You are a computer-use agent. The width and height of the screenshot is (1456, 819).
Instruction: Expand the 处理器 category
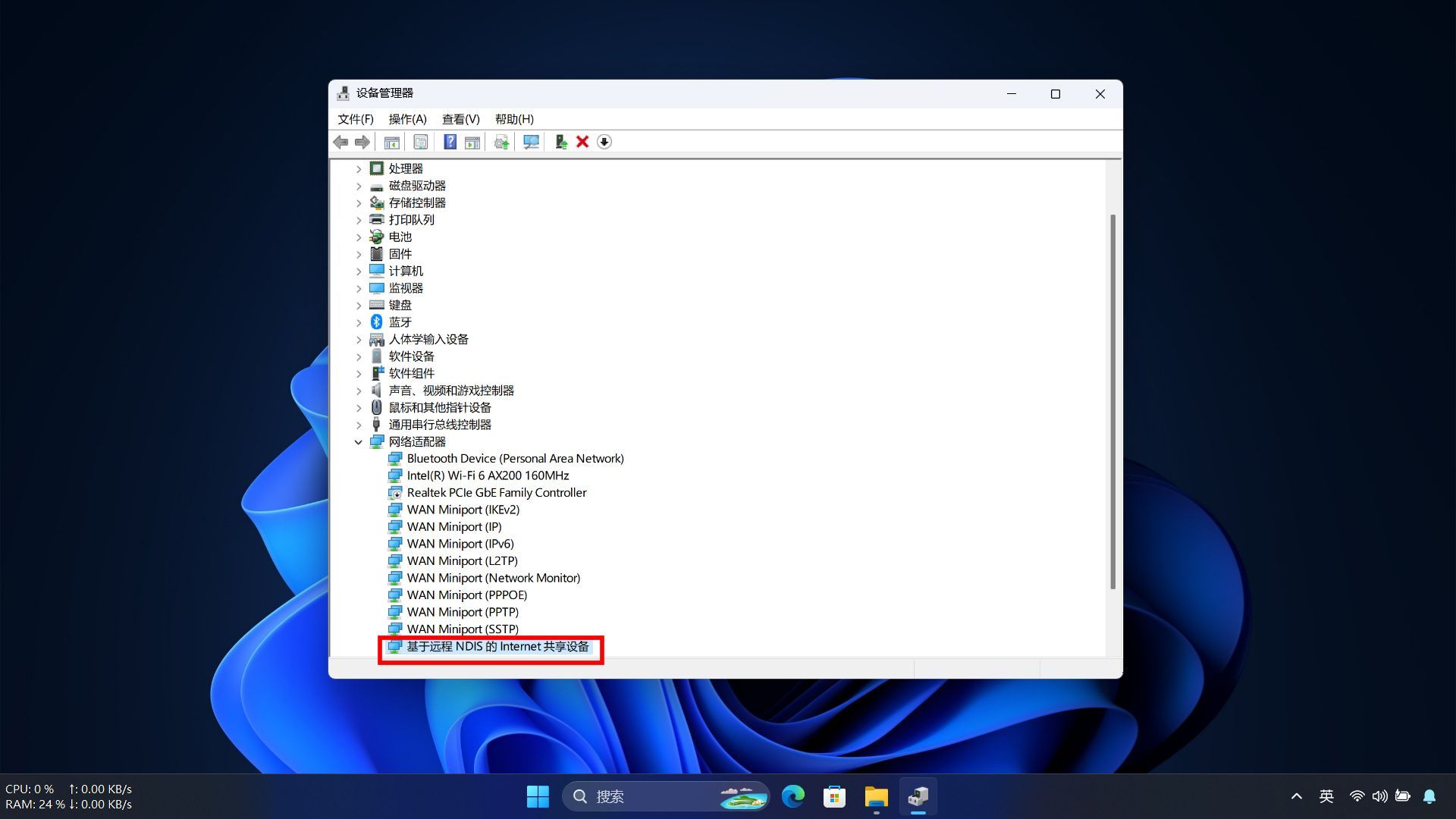[359, 169]
